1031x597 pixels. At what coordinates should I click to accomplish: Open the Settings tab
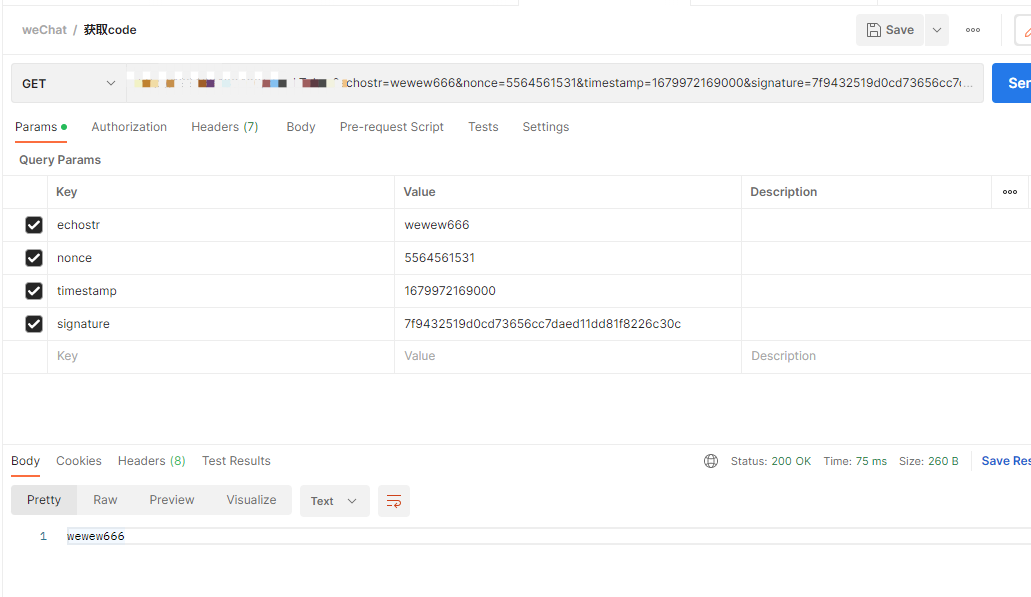(x=546, y=127)
